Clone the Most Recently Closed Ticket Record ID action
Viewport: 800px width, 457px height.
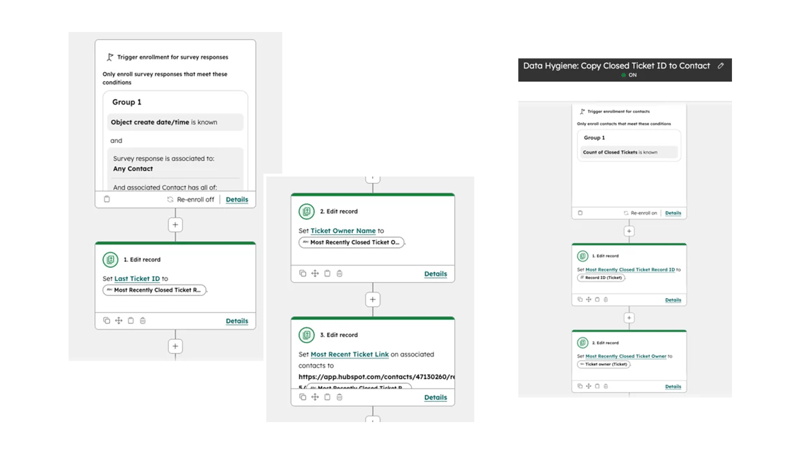[x=580, y=299]
